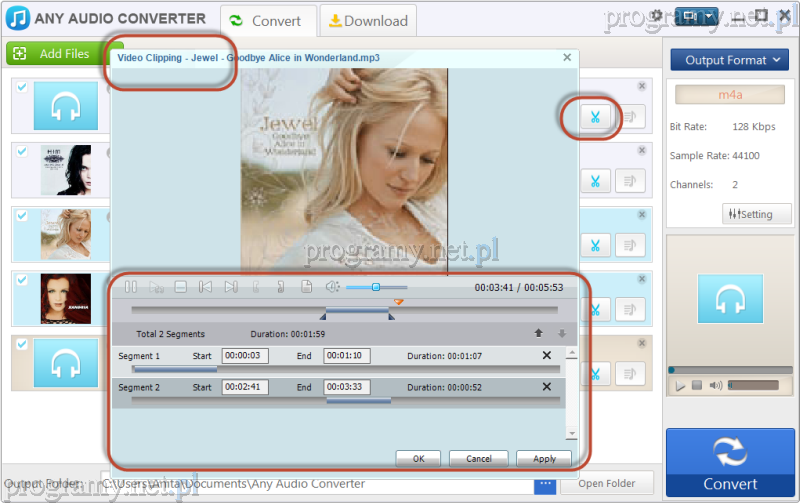Expand the Output Format dropdown
800x503 pixels.
point(731,60)
